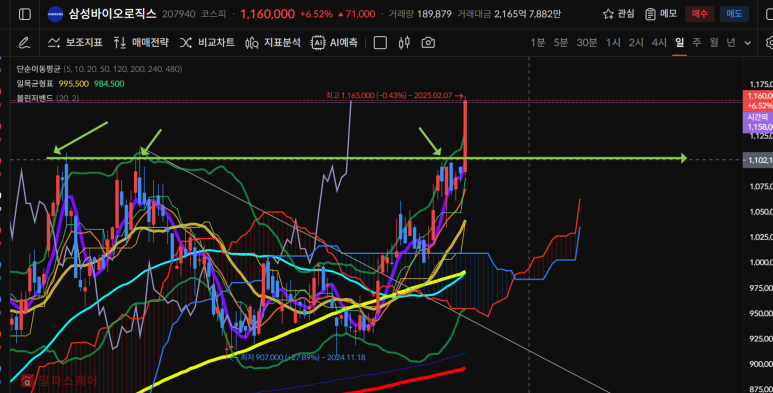Screen dimensions: 773x393
Task: Select the 월 monthly timeframe
Action: [714, 43]
